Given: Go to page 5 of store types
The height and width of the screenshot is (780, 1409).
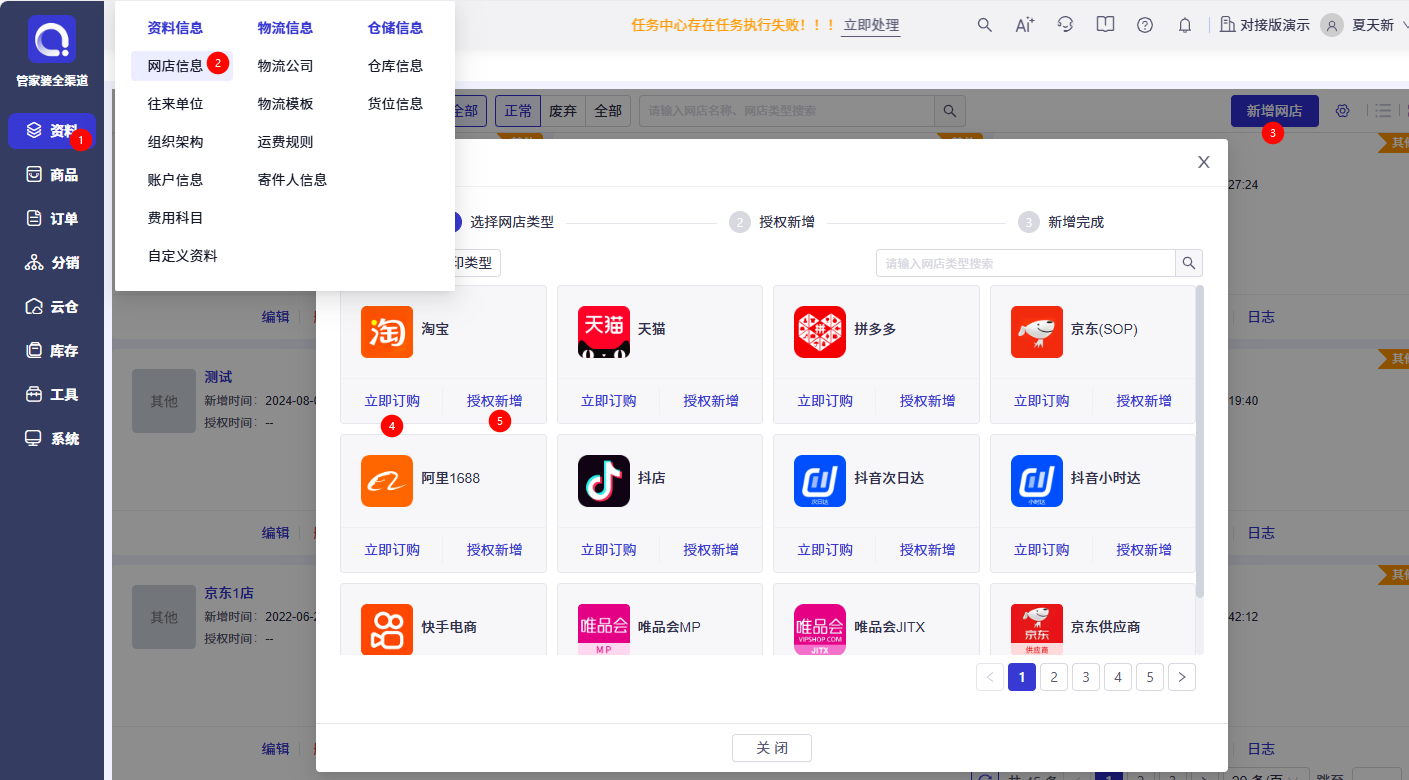Looking at the screenshot, I should pyautogui.click(x=1150, y=677).
